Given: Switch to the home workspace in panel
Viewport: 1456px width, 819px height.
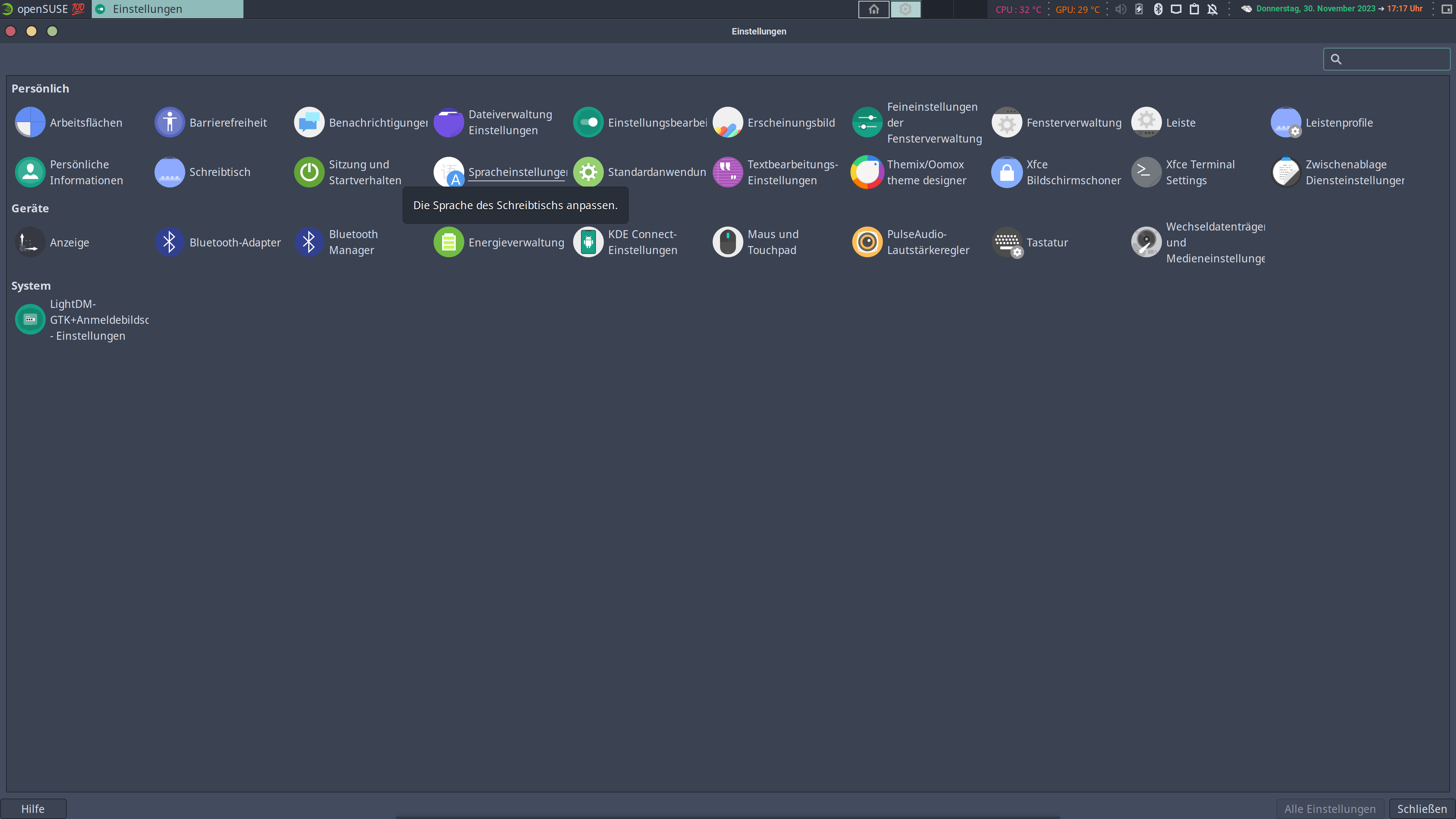Looking at the screenshot, I should 873,9.
